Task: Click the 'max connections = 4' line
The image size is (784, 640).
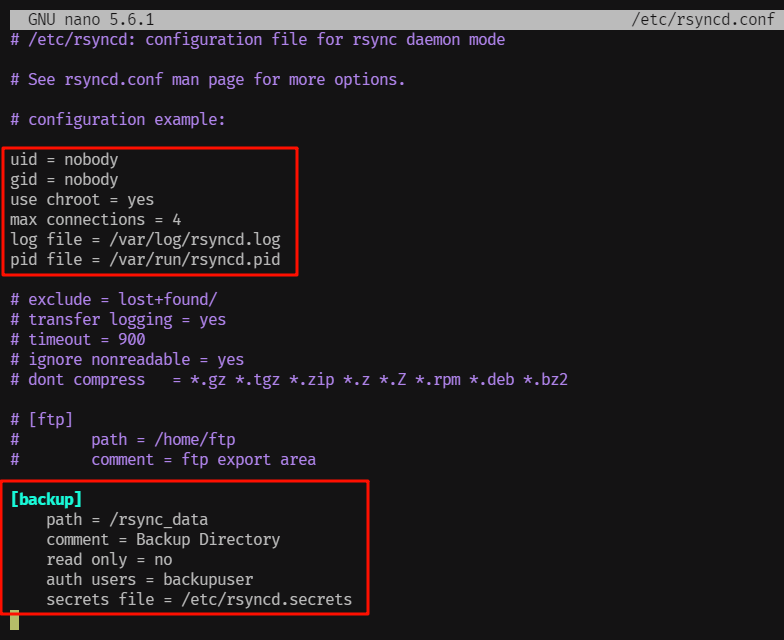Action: [x=95, y=220]
